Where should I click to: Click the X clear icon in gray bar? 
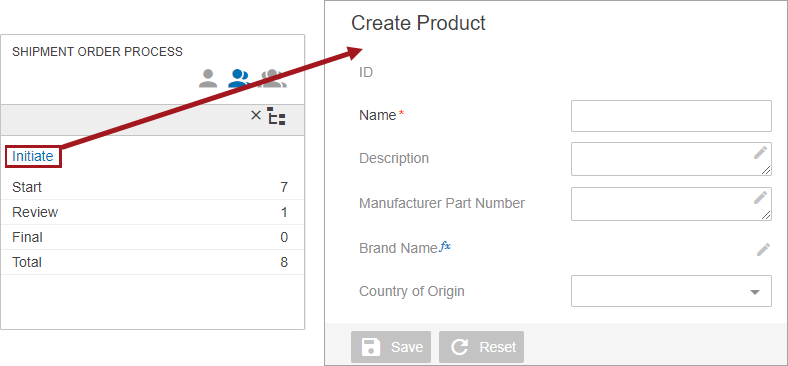pos(256,116)
